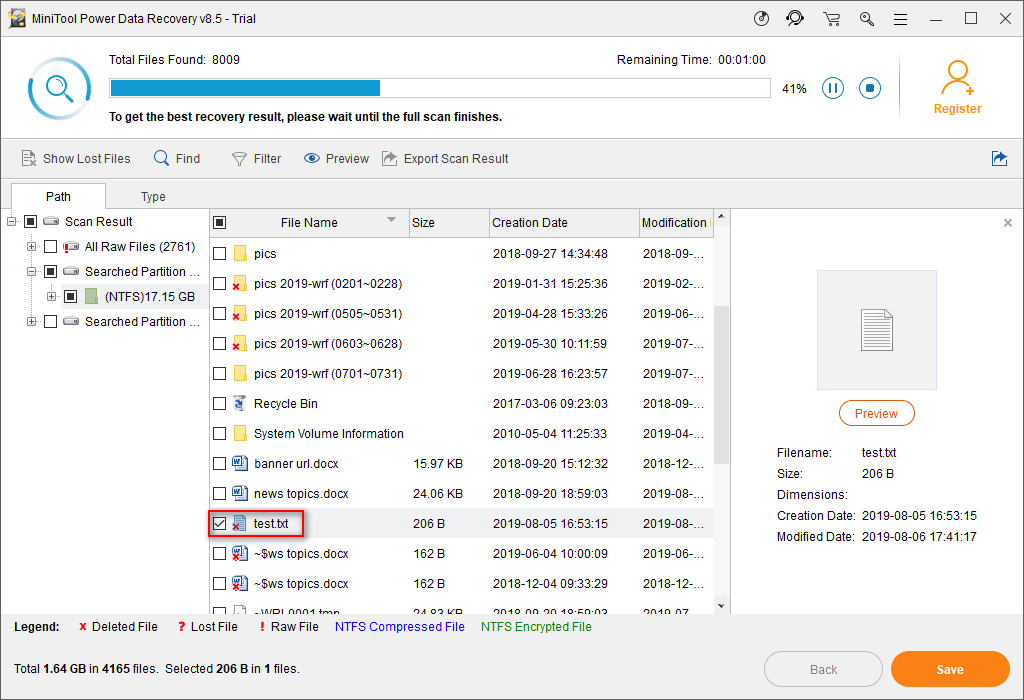Viewport: 1024px width, 700px height.
Task: Select the pics 2019-wrf (0603~0628) row
Action: click(462, 343)
